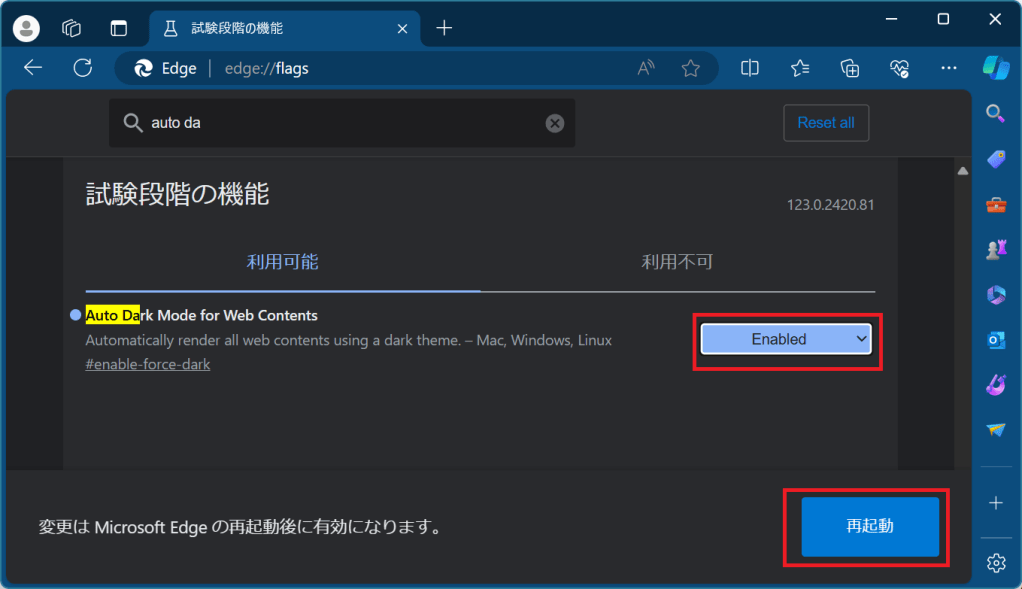This screenshot has width=1022, height=589.
Task: Add page to favorites with star icon
Action: (690, 68)
